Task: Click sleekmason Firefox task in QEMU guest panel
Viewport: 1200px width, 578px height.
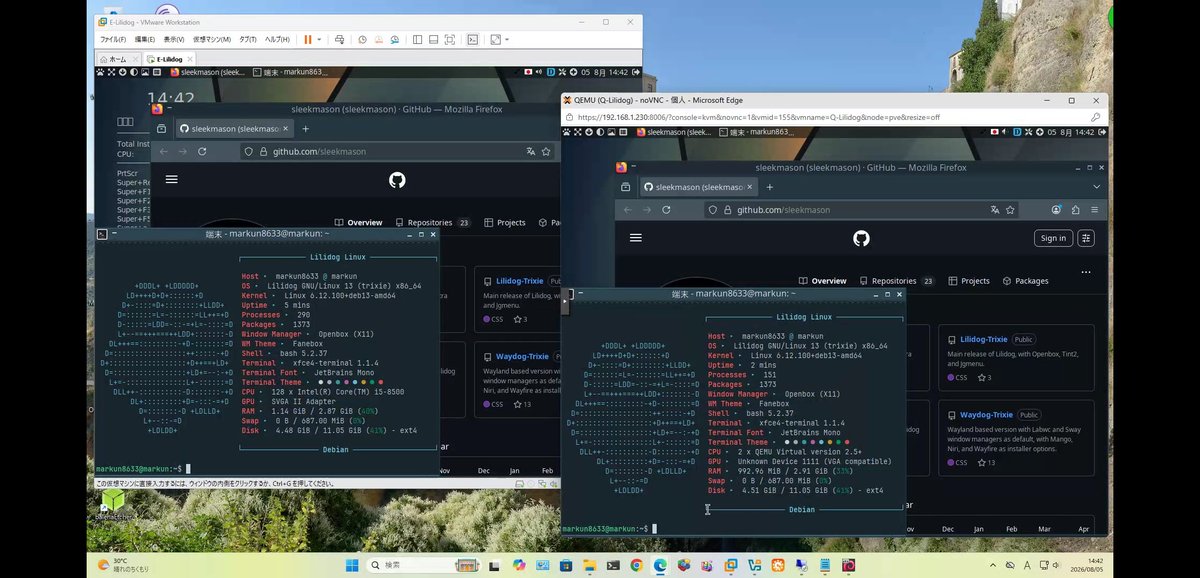Action: pos(673,132)
